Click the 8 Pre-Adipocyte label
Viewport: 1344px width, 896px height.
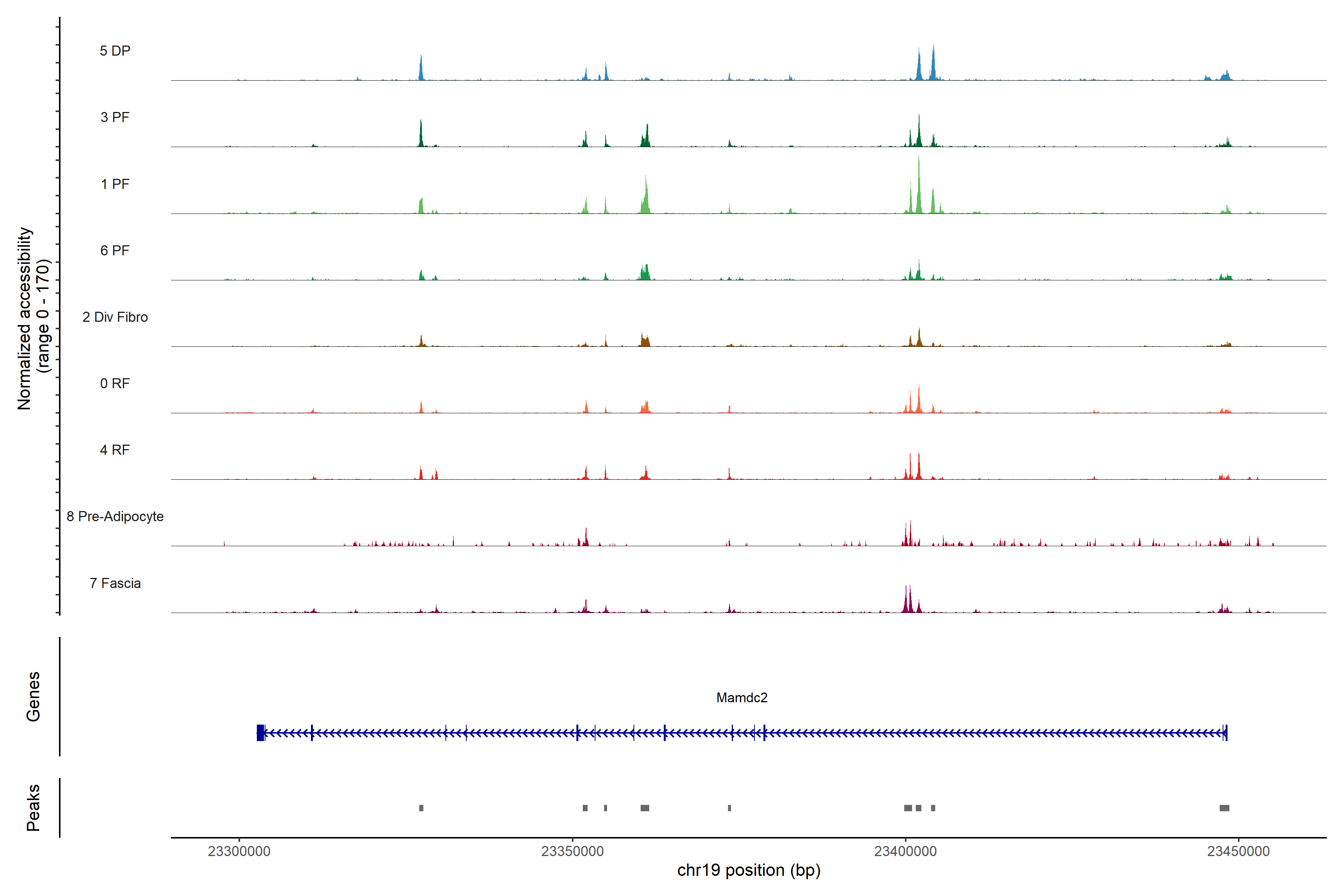115,517
